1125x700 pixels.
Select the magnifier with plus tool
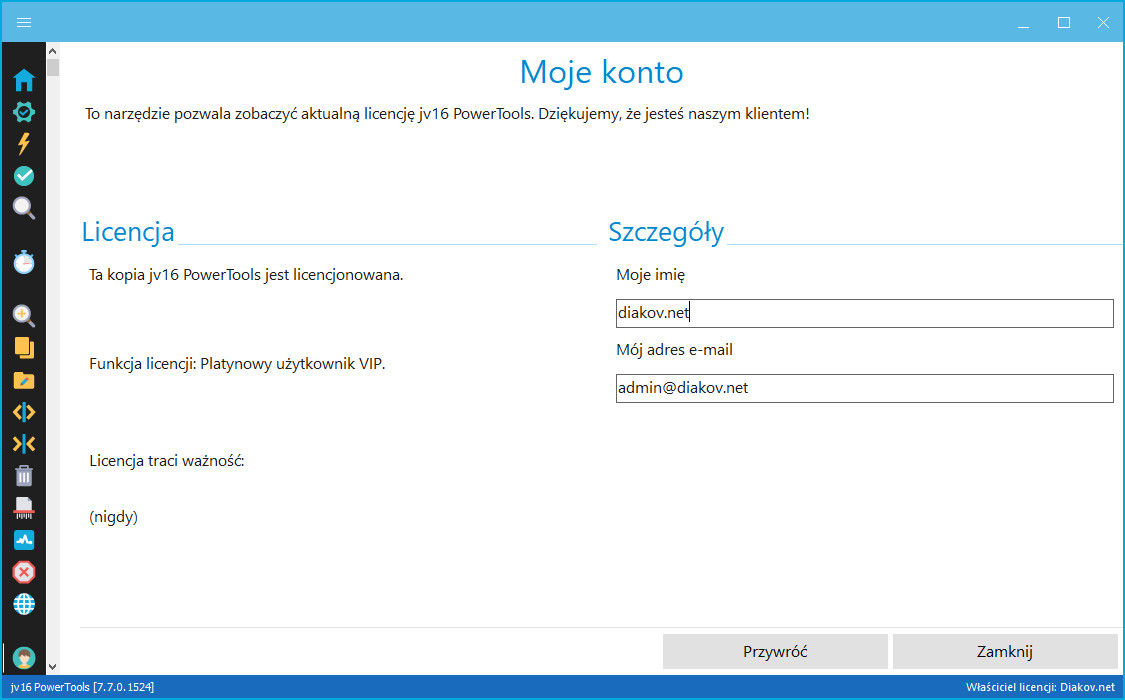[24, 316]
